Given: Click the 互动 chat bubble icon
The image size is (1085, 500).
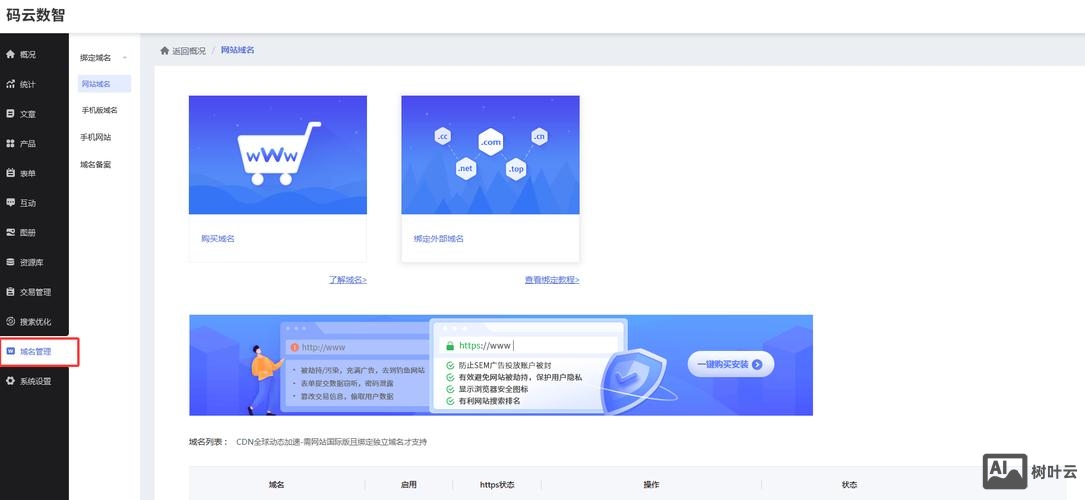Looking at the screenshot, I should click(11, 203).
